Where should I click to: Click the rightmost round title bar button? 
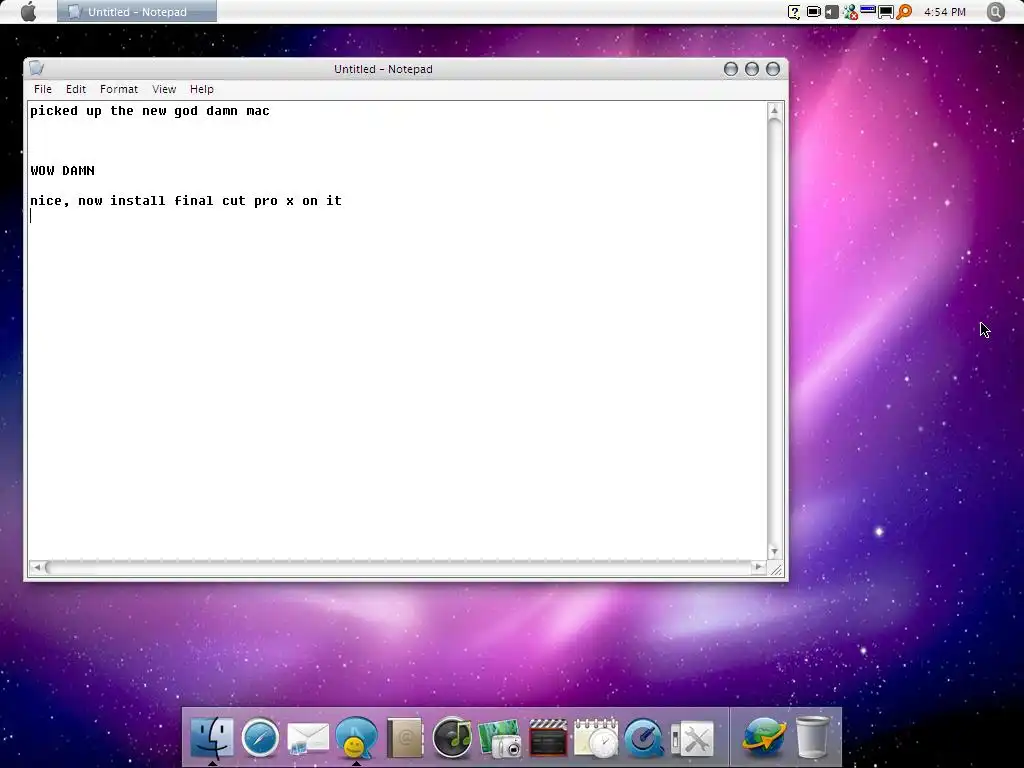[773, 69]
